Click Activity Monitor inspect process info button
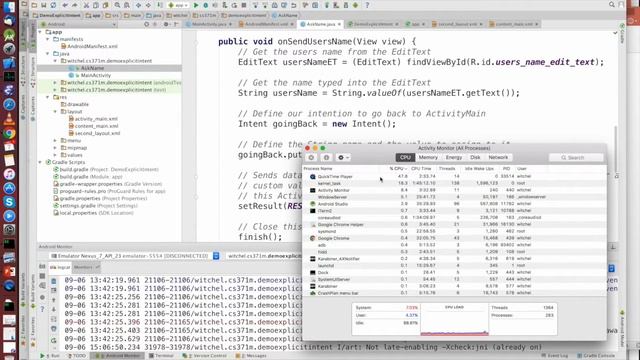Screen dimensions: 640x360 326,158
